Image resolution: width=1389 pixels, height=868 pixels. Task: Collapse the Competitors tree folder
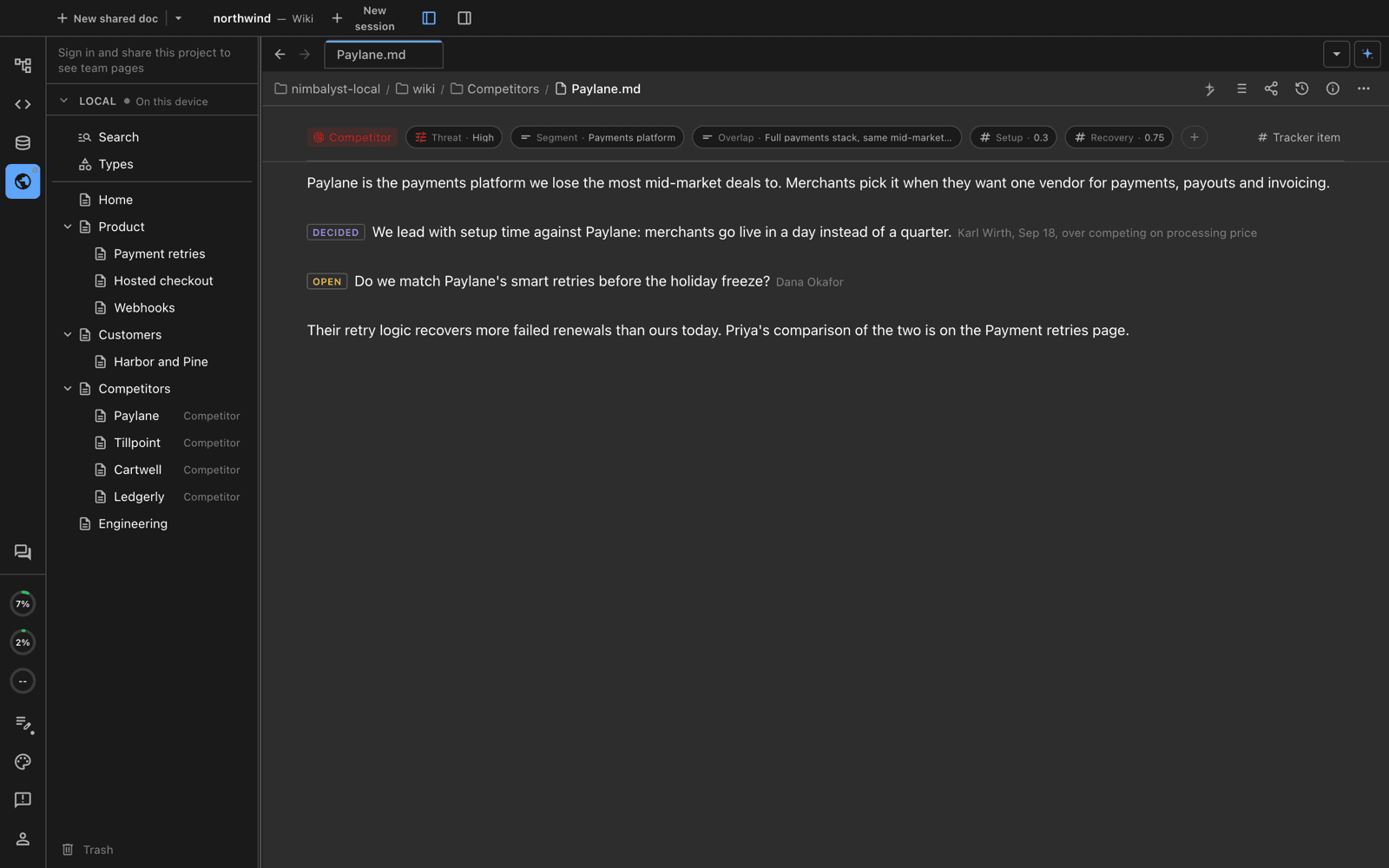click(x=68, y=388)
